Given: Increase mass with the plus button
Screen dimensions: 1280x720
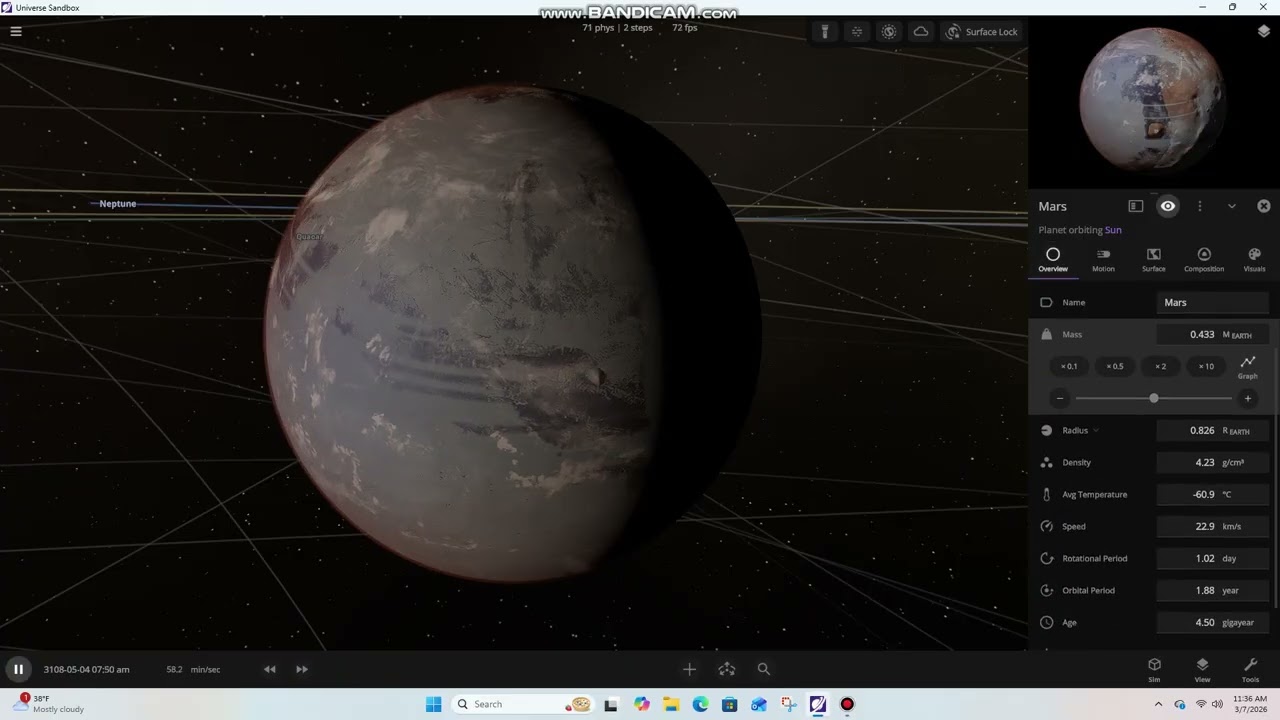Looking at the screenshot, I should tap(1247, 398).
